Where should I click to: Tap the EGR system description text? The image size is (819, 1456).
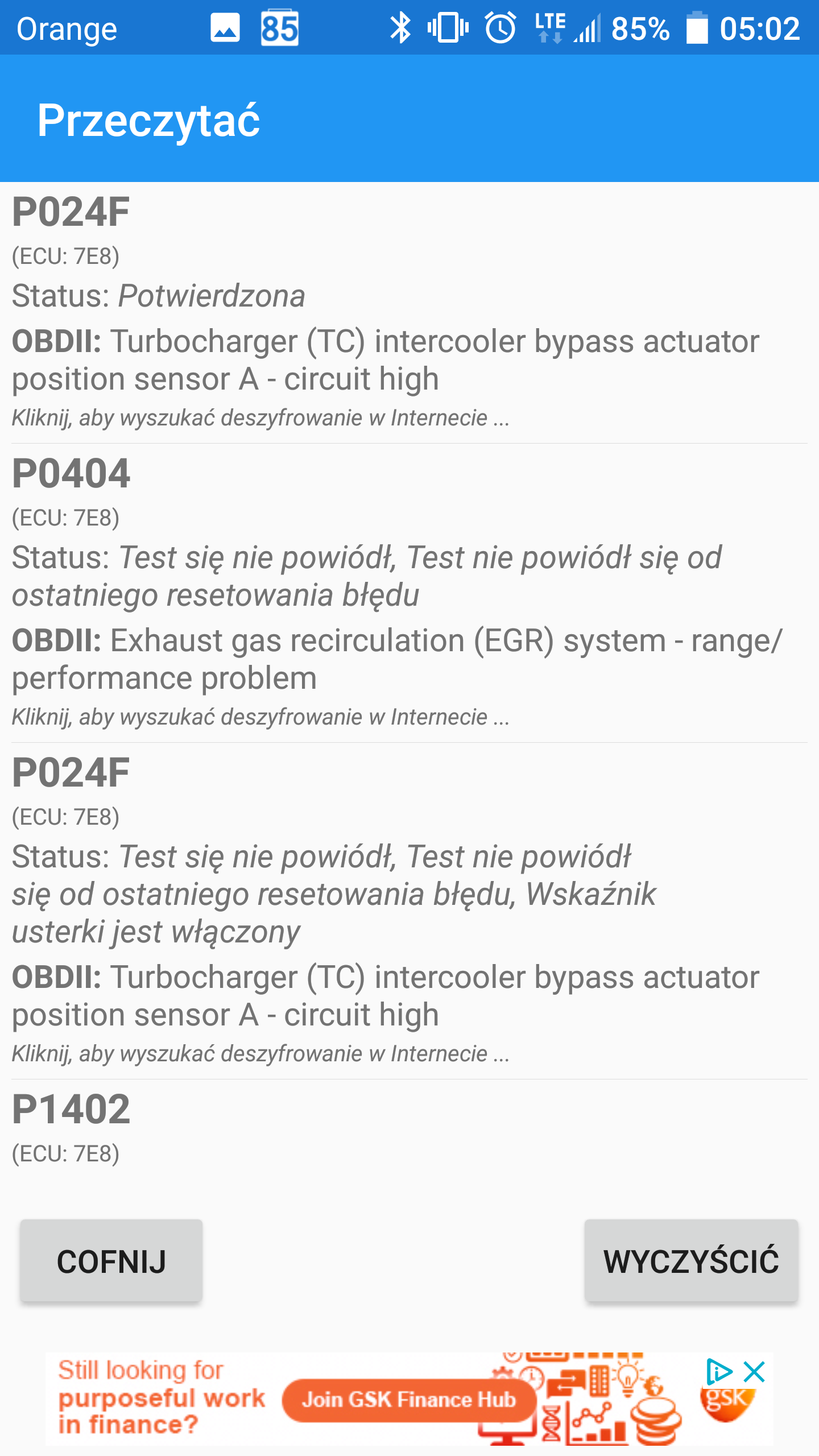tap(397, 659)
